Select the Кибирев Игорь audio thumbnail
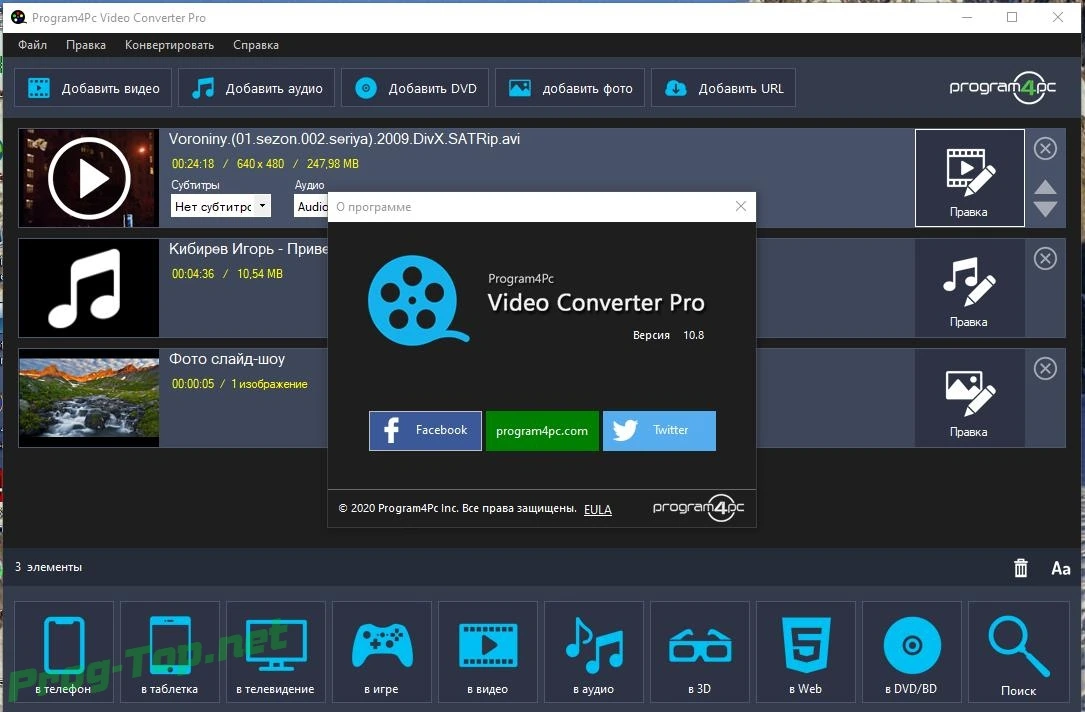The height and width of the screenshot is (712, 1085). tap(89, 288)
